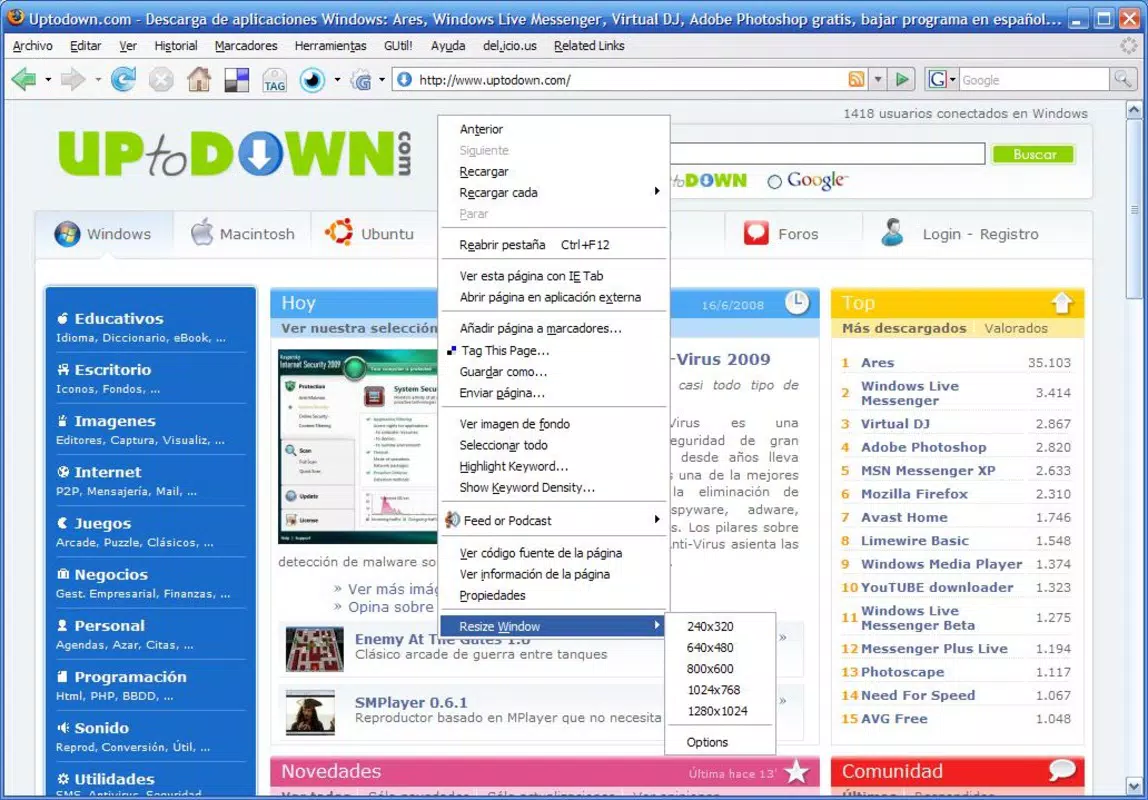The height and width of the screenshot is (800, 1148).
Task: Click the UptoDown logo
Action: click(234, 154)
